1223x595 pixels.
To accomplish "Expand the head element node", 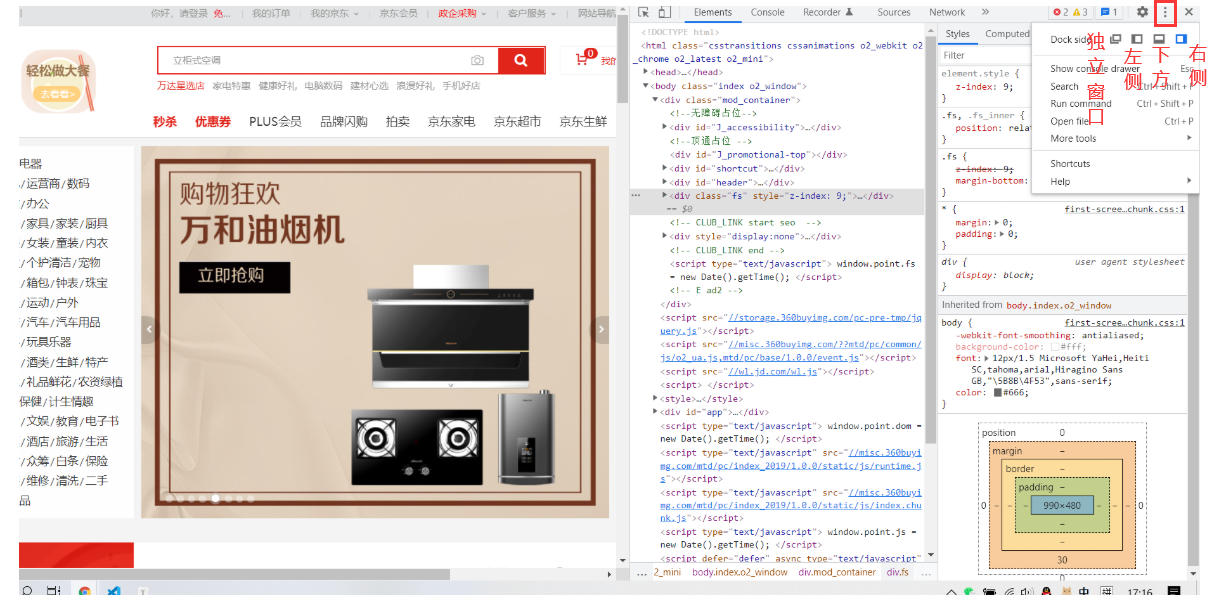I will click(x=647, y=72).
